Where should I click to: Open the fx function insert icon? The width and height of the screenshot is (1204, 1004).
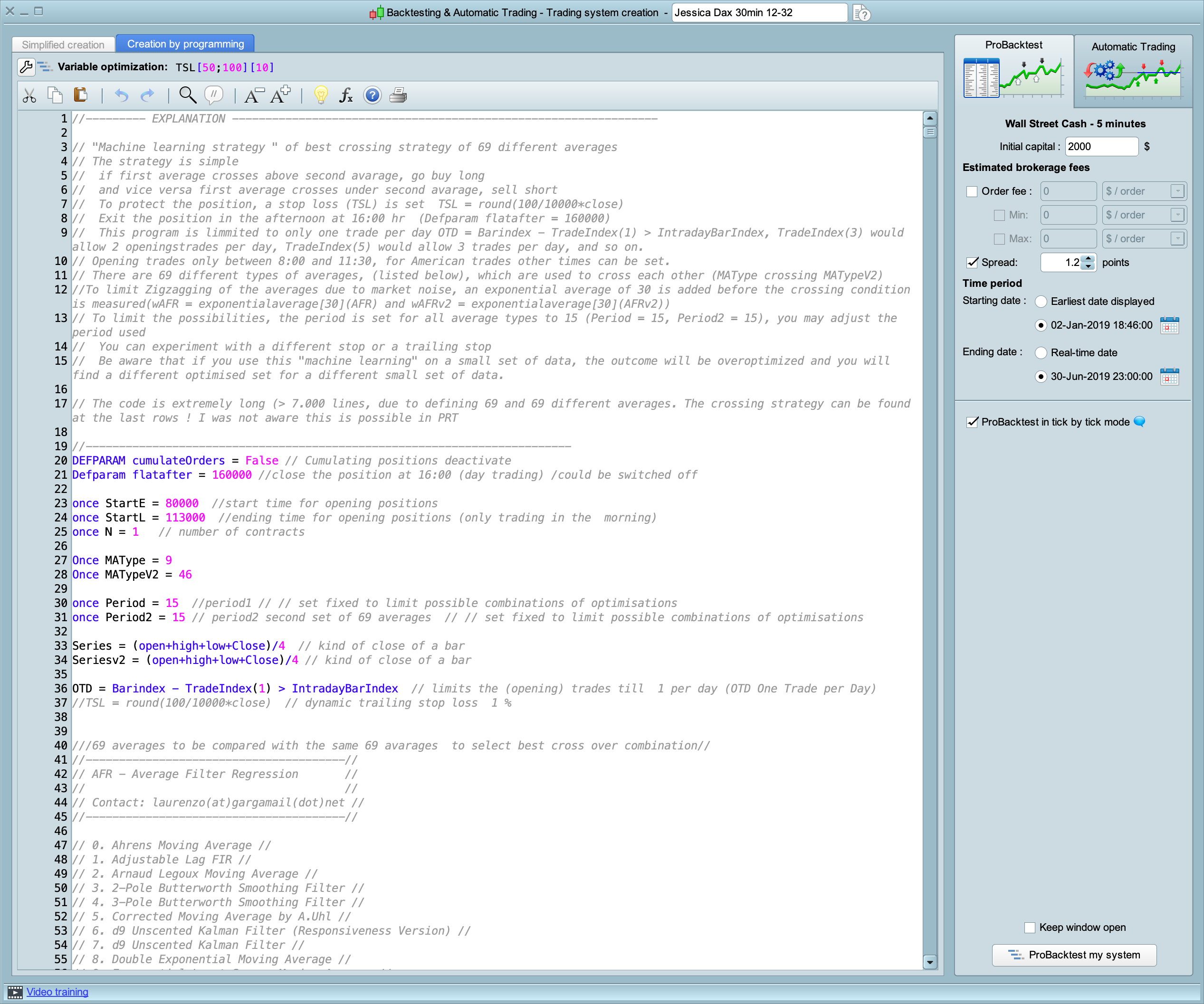pyautogui.click(x=346, y=95)
